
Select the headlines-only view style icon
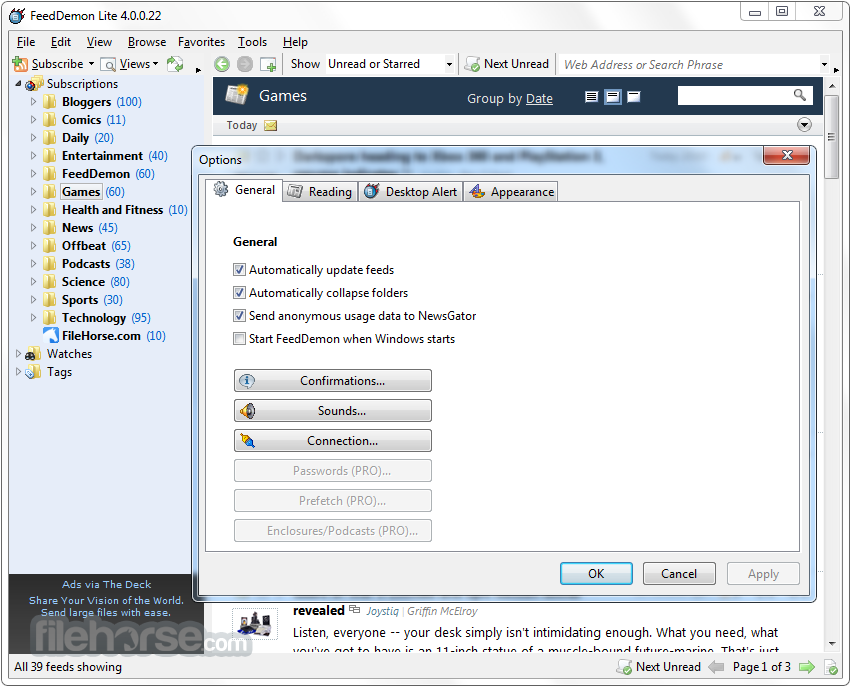pyautogui.click(x=592, y=97)
